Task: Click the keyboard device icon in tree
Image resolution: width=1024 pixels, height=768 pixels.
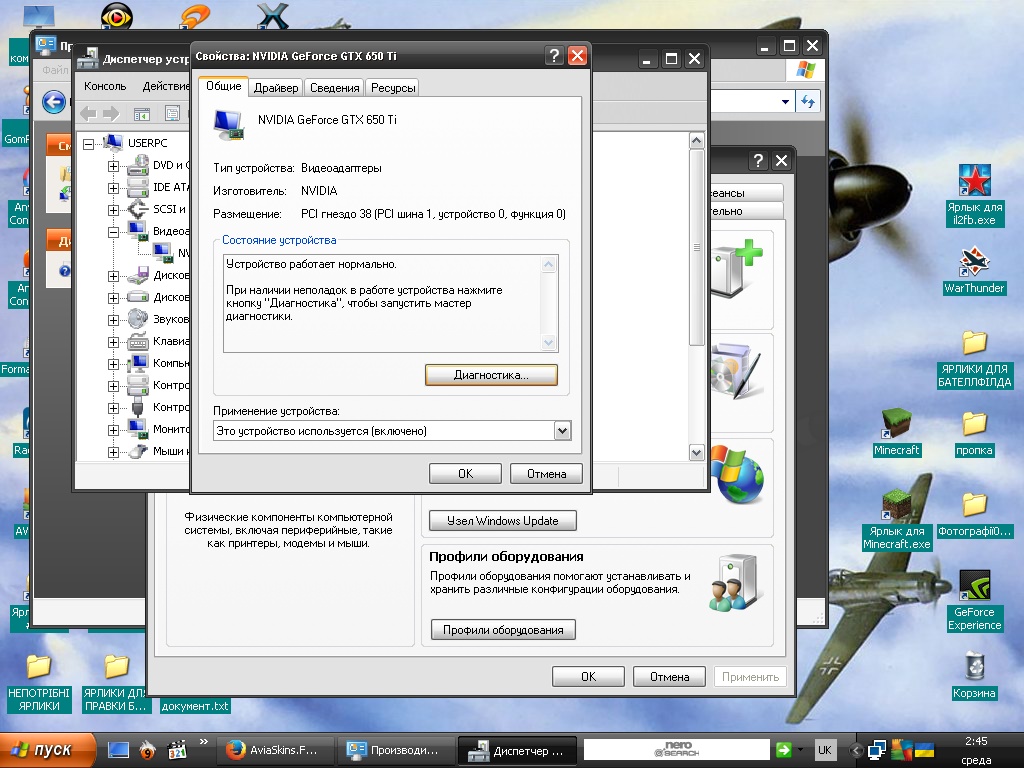Action: click(x=138, y=341)
